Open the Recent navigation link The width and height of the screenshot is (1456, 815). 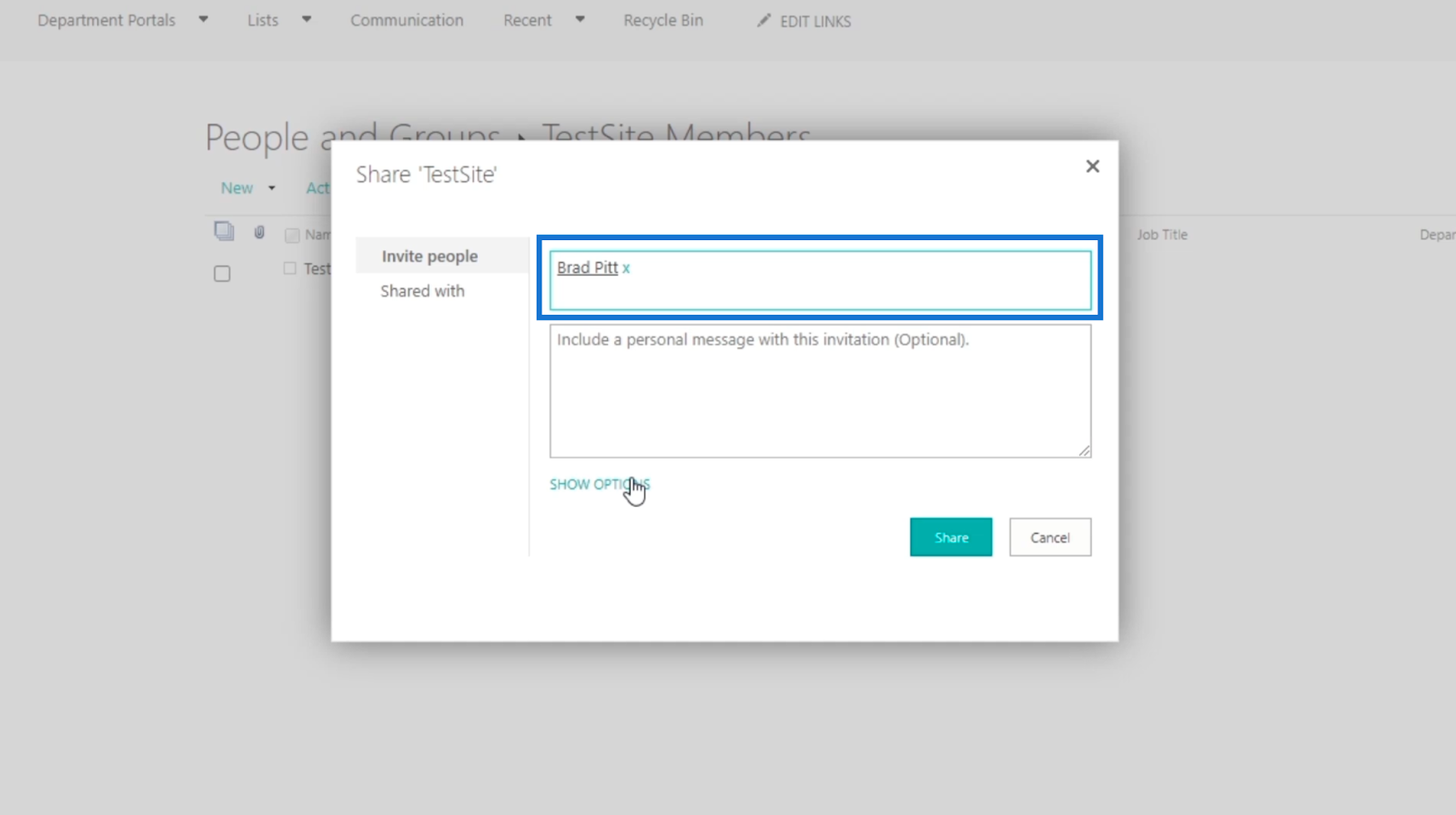point(528,20)
